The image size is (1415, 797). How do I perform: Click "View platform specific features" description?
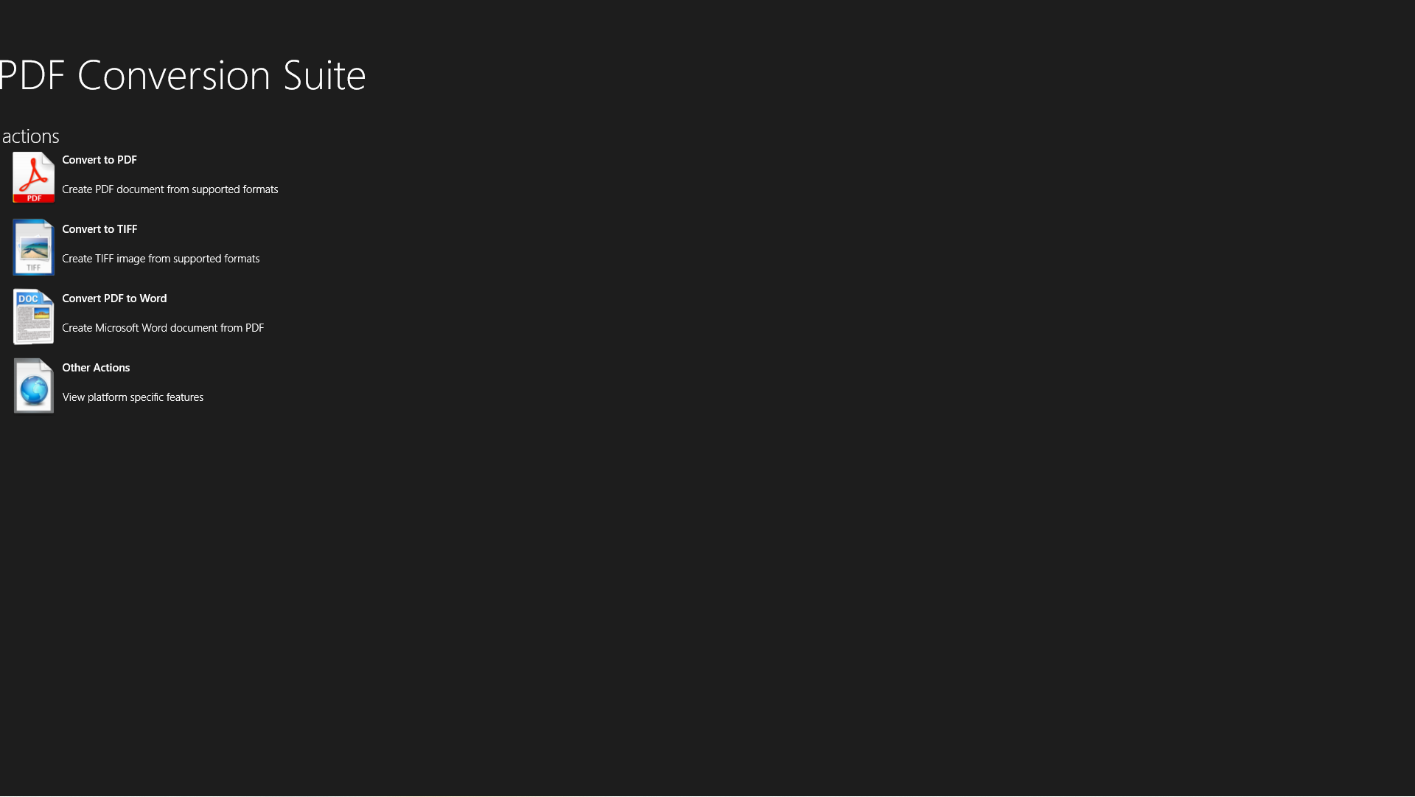[x=133, y=397]
